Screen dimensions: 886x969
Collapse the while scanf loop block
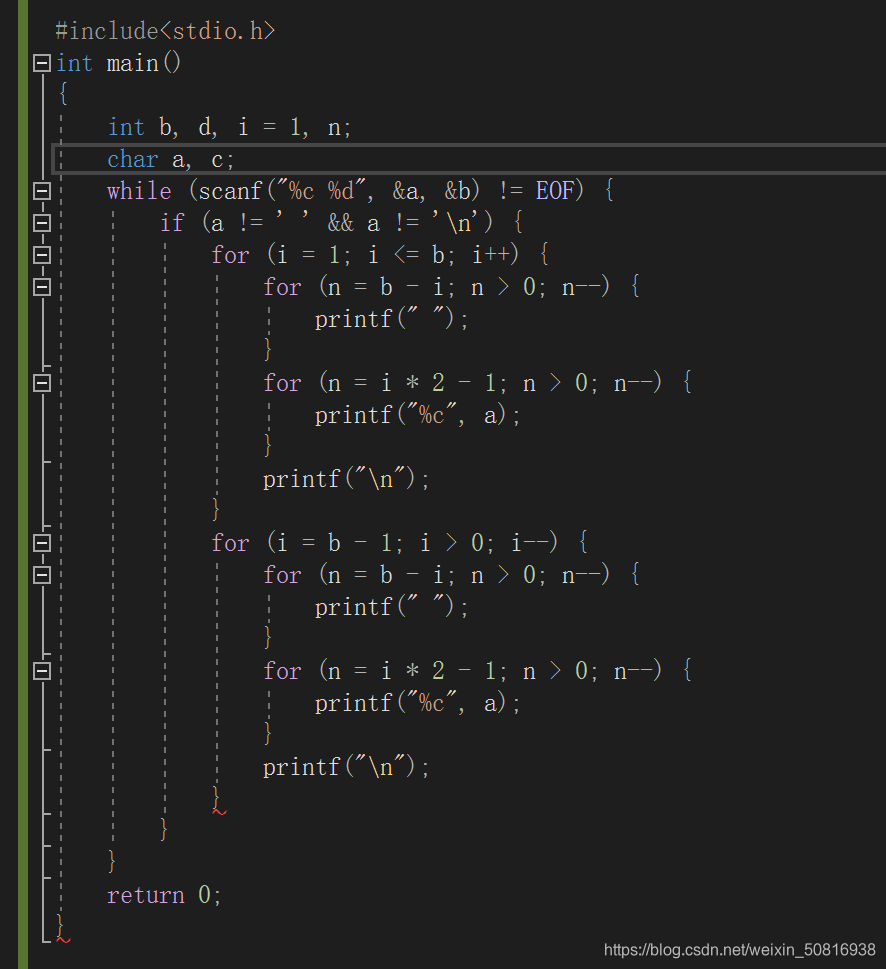tap(41, 191)
